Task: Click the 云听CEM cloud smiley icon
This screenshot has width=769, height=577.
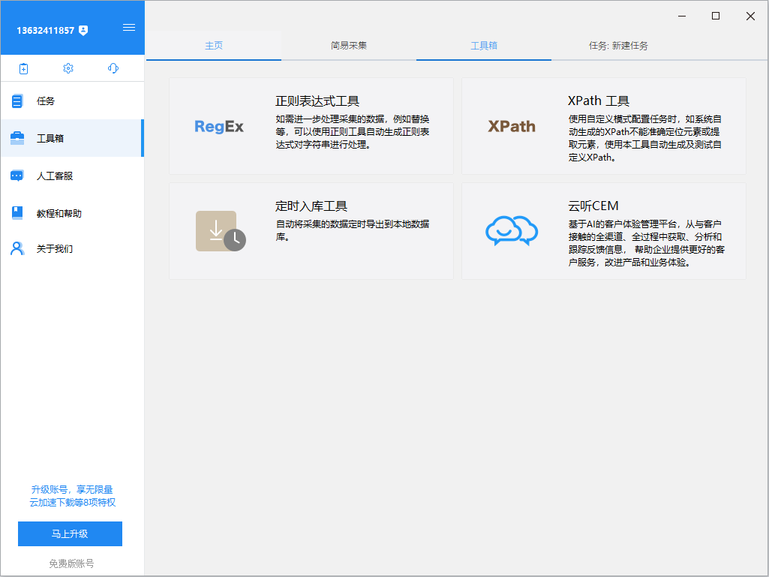Action: tap(511, 231)
